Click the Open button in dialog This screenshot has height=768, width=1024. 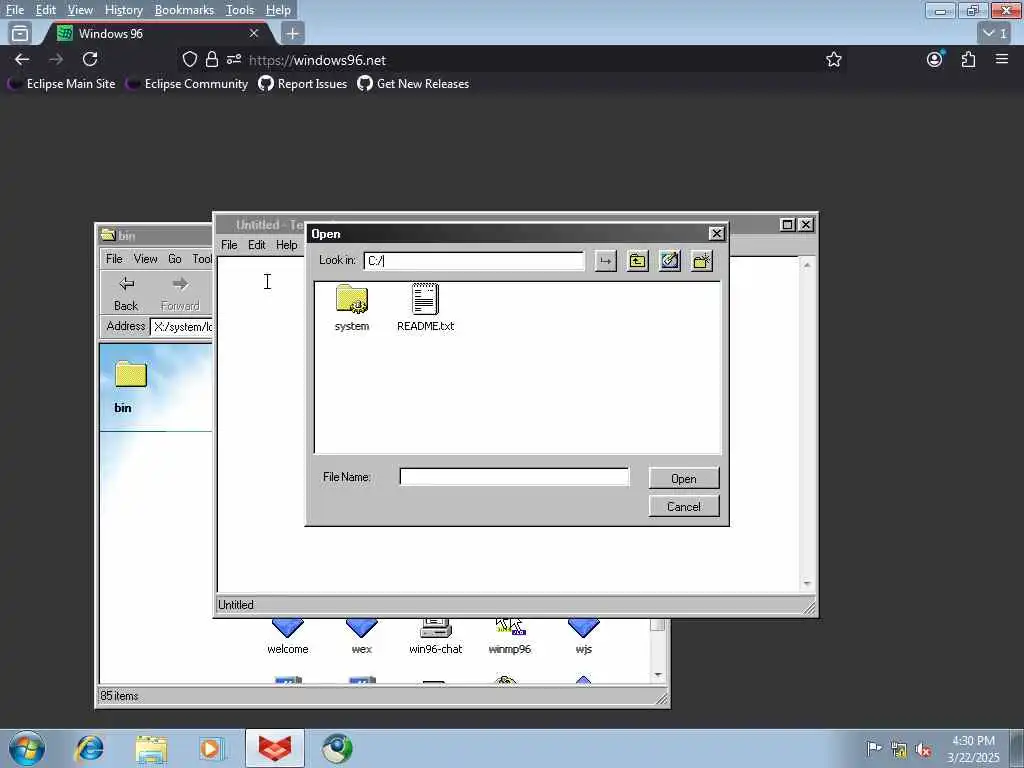(x=684, y=479)
